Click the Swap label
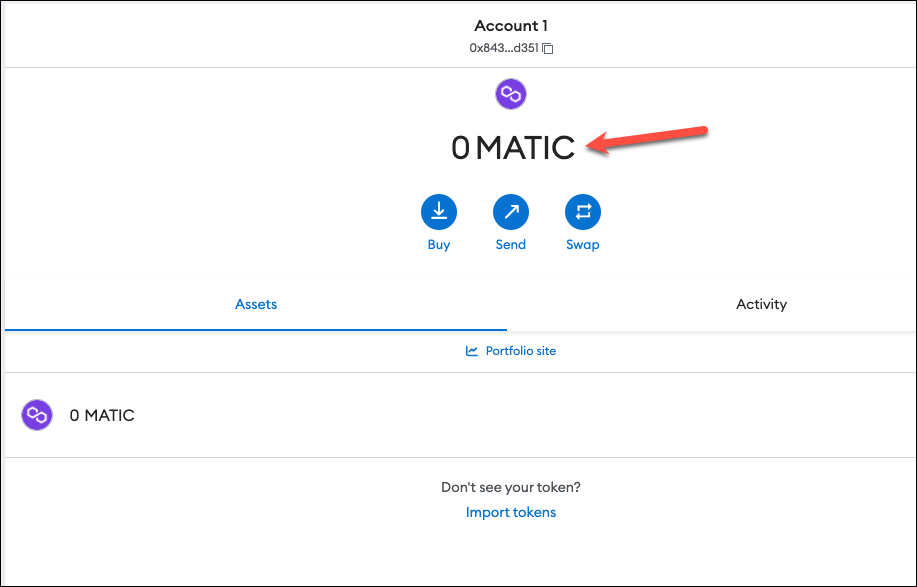The image size is (917, 587). point(582,245)
